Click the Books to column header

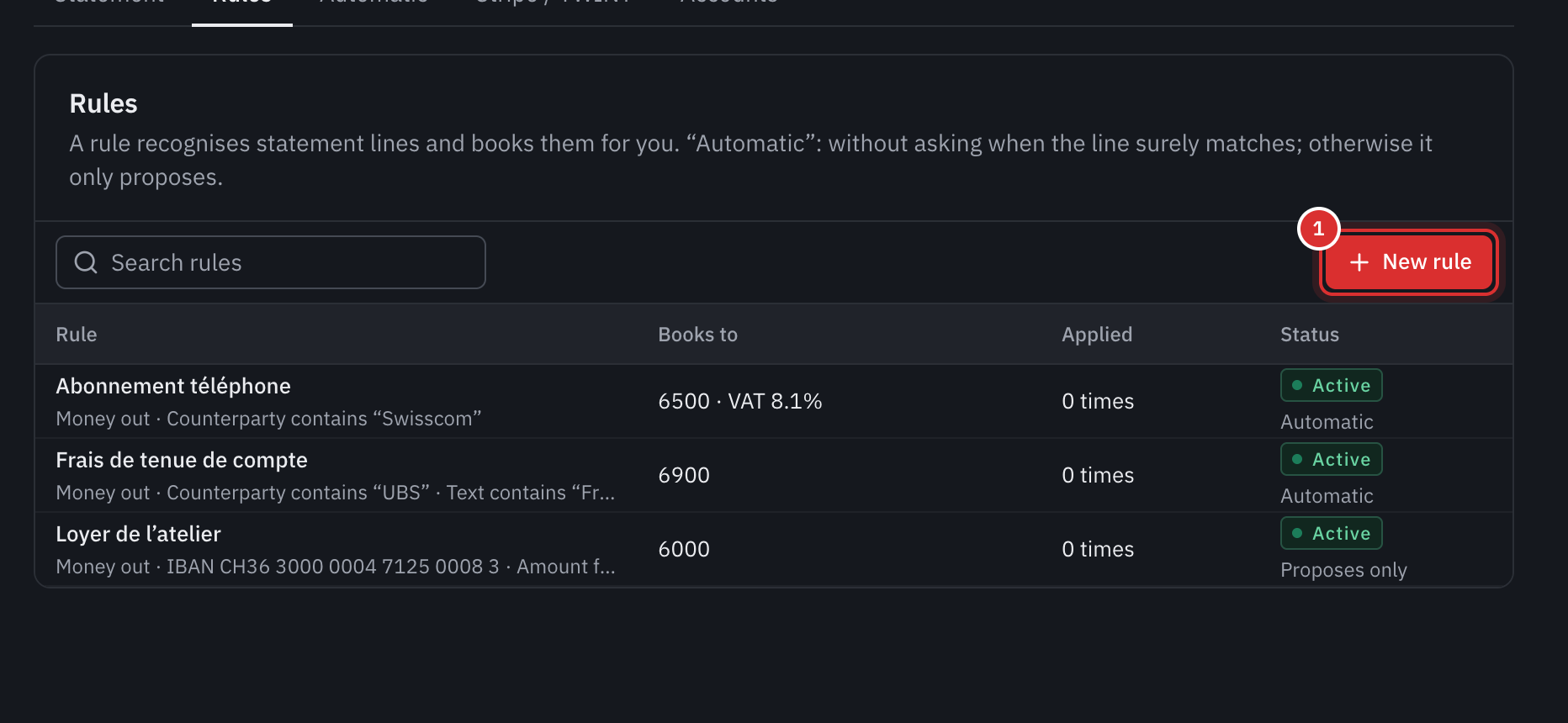(x=698, y=335)
